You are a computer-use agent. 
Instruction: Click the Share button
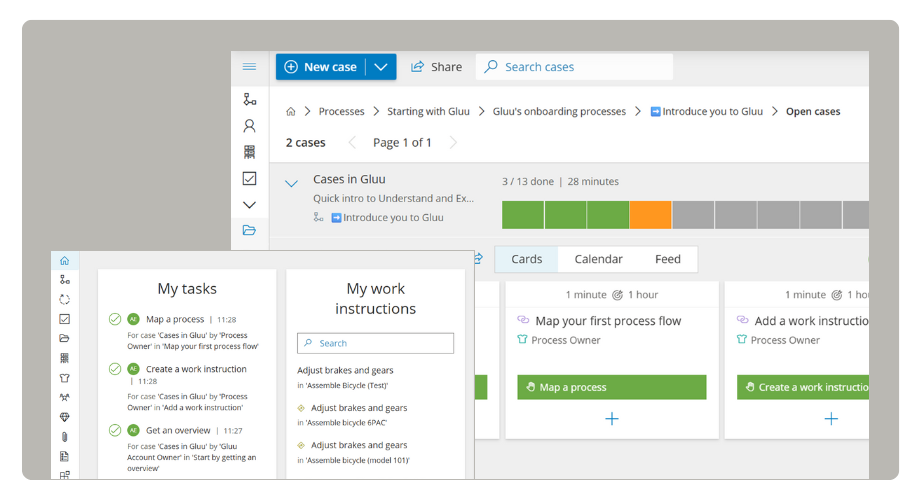tap(437, 67)
